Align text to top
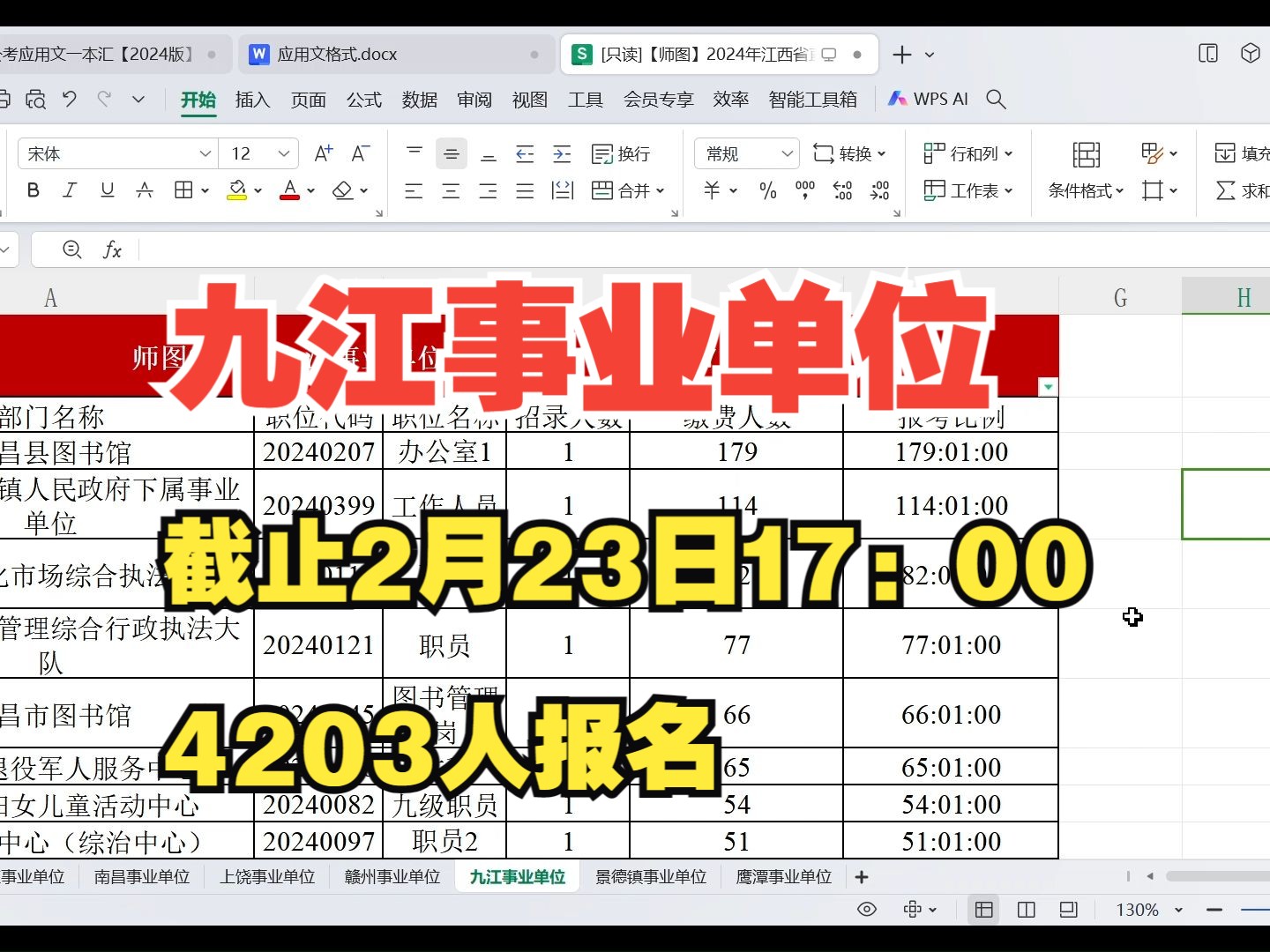Viewport: 1270px width, 952px height. tap(415, 153)
